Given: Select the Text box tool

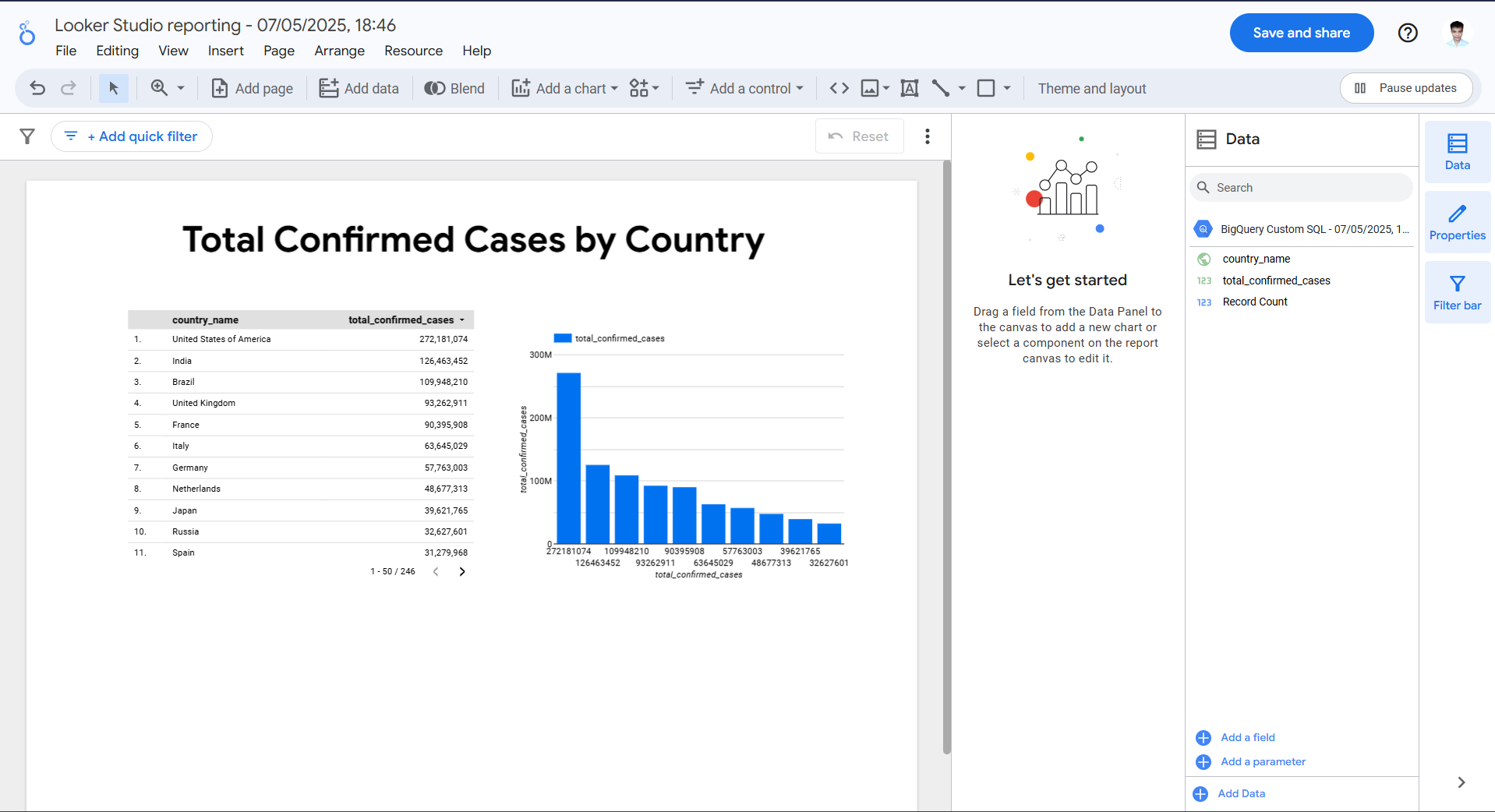Looking at the screenshot, I should tap(909, 88).
